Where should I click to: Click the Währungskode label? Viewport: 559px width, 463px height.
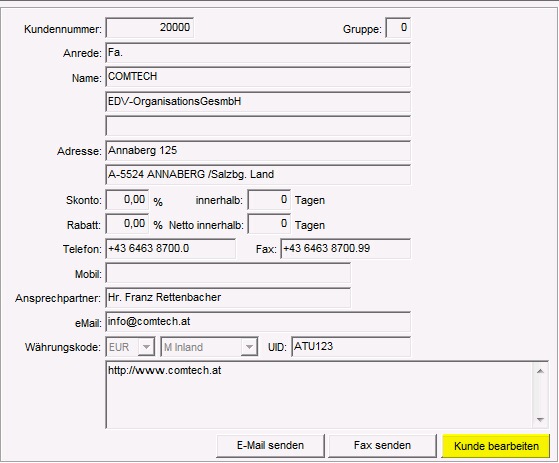click(63, 347)
